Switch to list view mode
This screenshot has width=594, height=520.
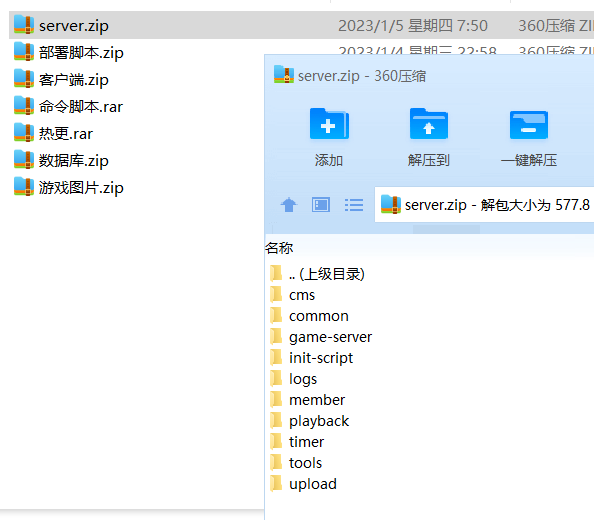pyautogui.click(x=354, y=205)
